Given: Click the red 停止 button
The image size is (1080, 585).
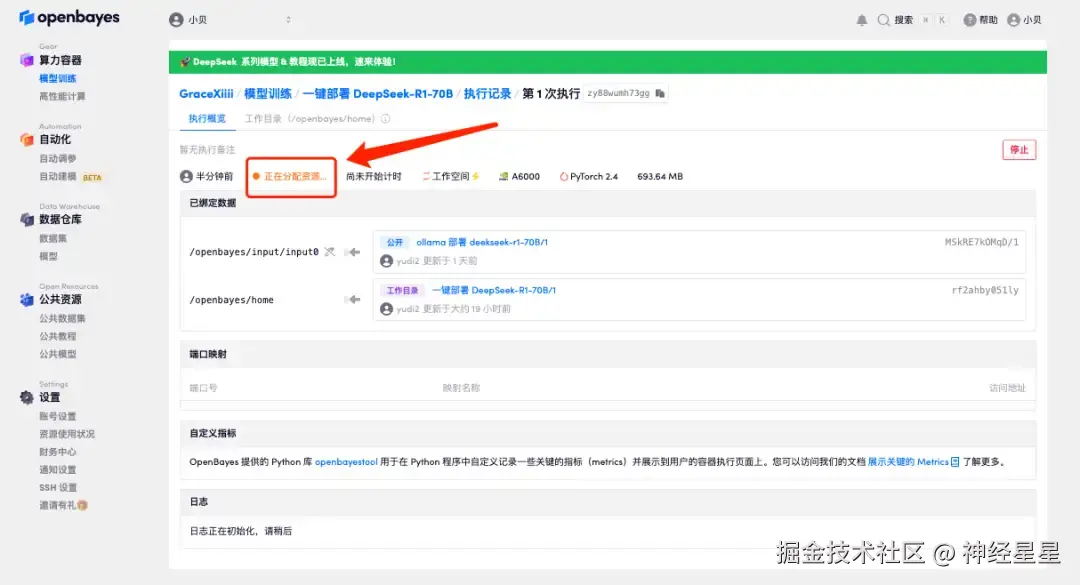Looking at the screenshot, I should [x=1019, y=150].
